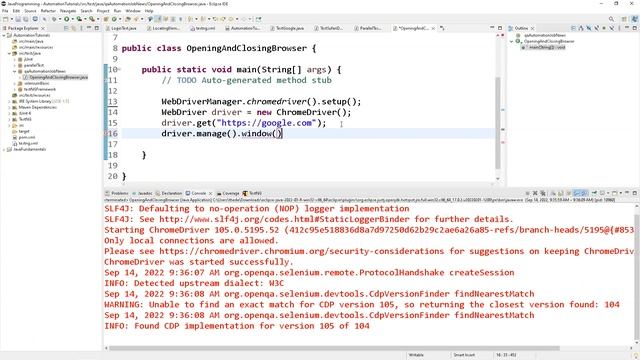The image size is (640, 360).
Task: Click the New Java Class toolbar icon
Action: click(114, 19)
